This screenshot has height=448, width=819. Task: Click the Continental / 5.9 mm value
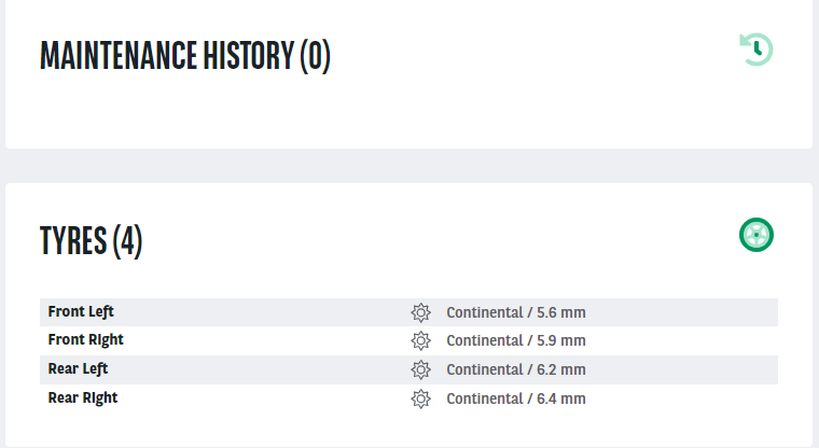pyautogui.click(x=516, y=340)
